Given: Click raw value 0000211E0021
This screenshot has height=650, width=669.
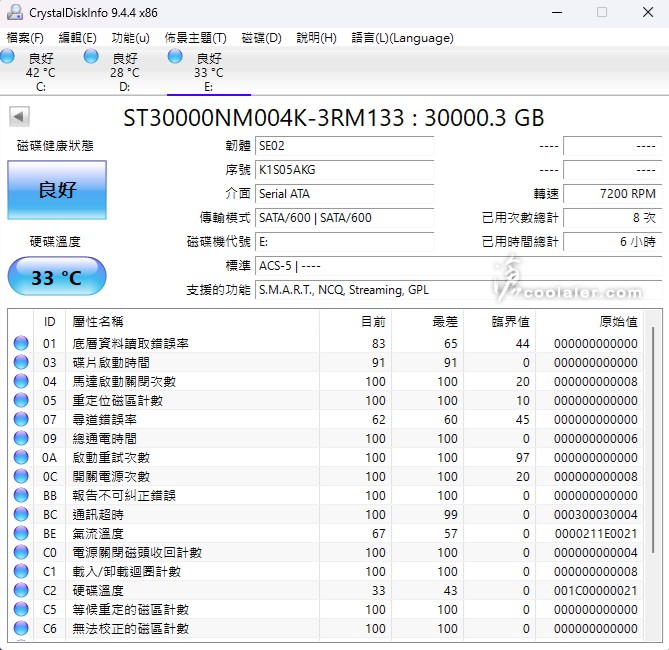Looking at the screenshot, I should 596,533.
